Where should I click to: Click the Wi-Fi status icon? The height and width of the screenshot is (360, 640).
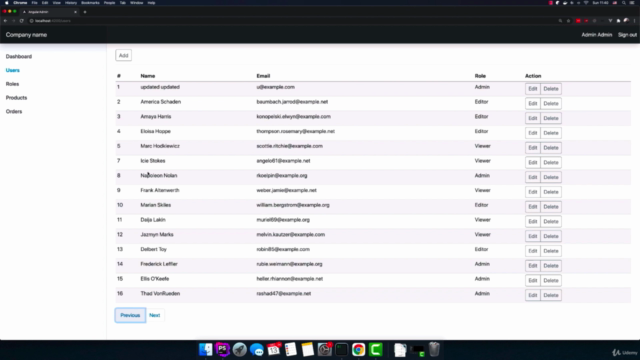click(586, 3)
